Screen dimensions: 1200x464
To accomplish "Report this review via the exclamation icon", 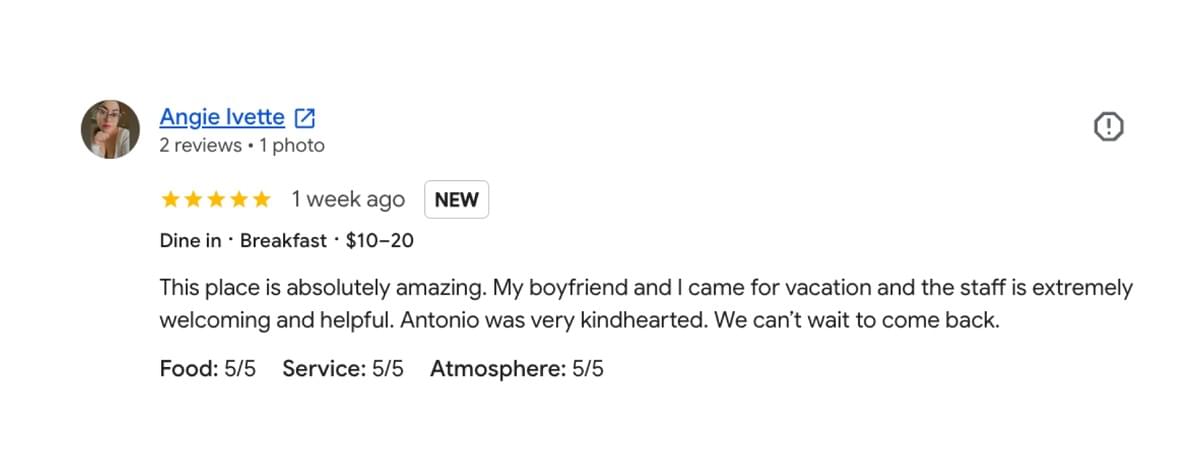I will coord(1109,127).
